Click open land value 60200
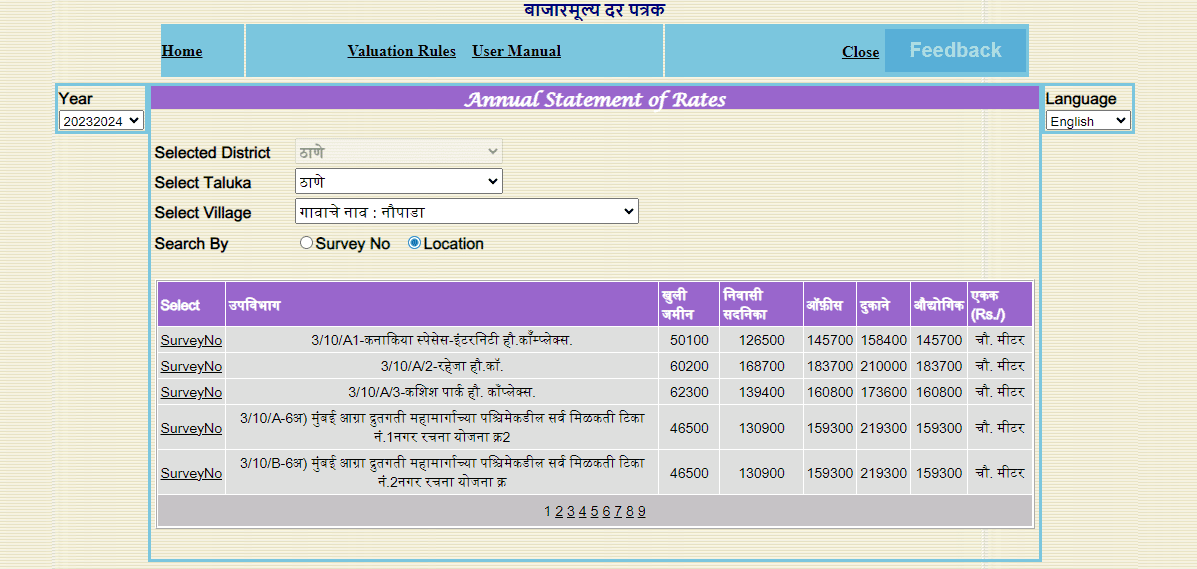The height and width of the screenshot is (569, 1197). 689,366
